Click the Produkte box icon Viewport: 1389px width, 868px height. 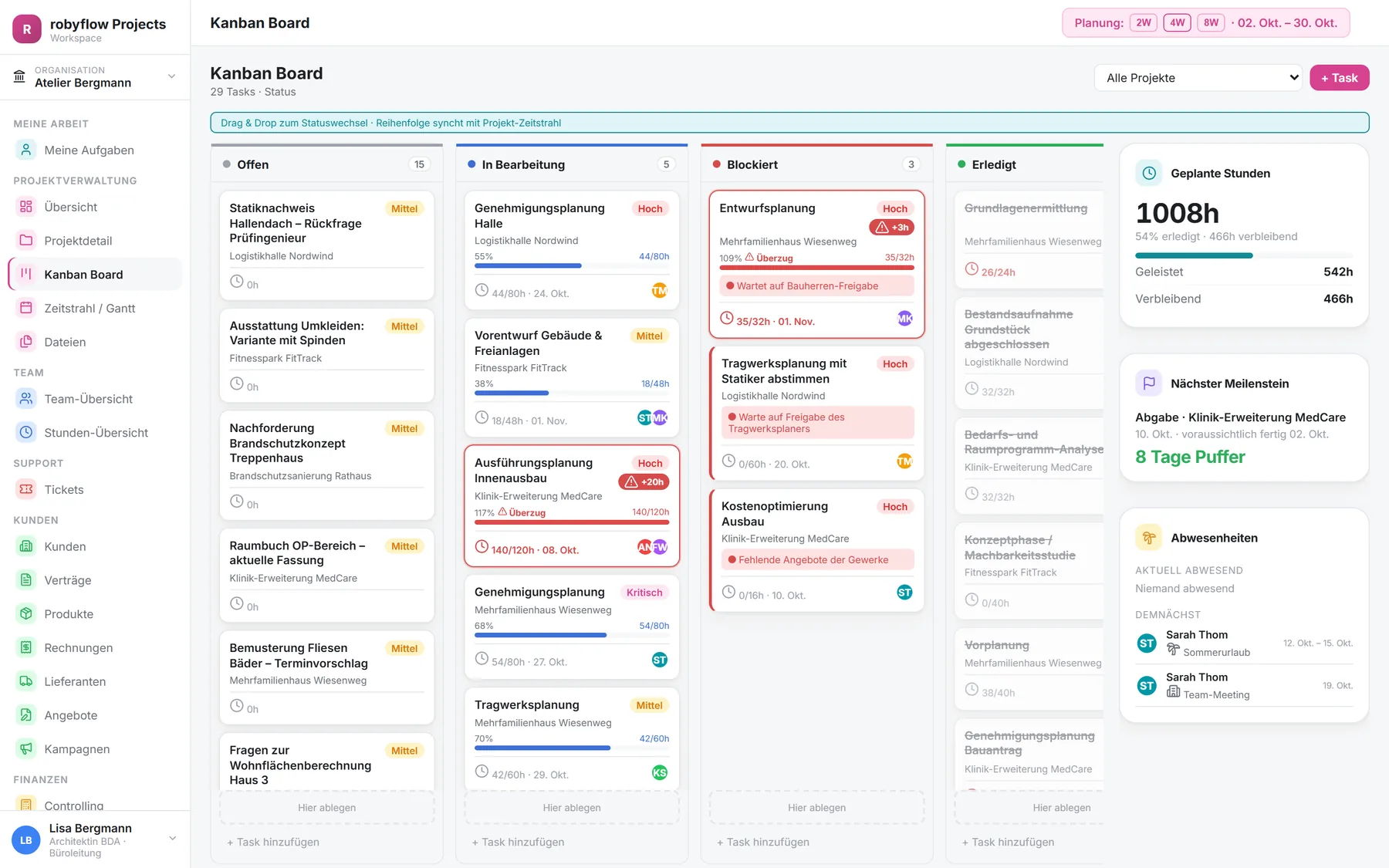[x=26, y=614]
